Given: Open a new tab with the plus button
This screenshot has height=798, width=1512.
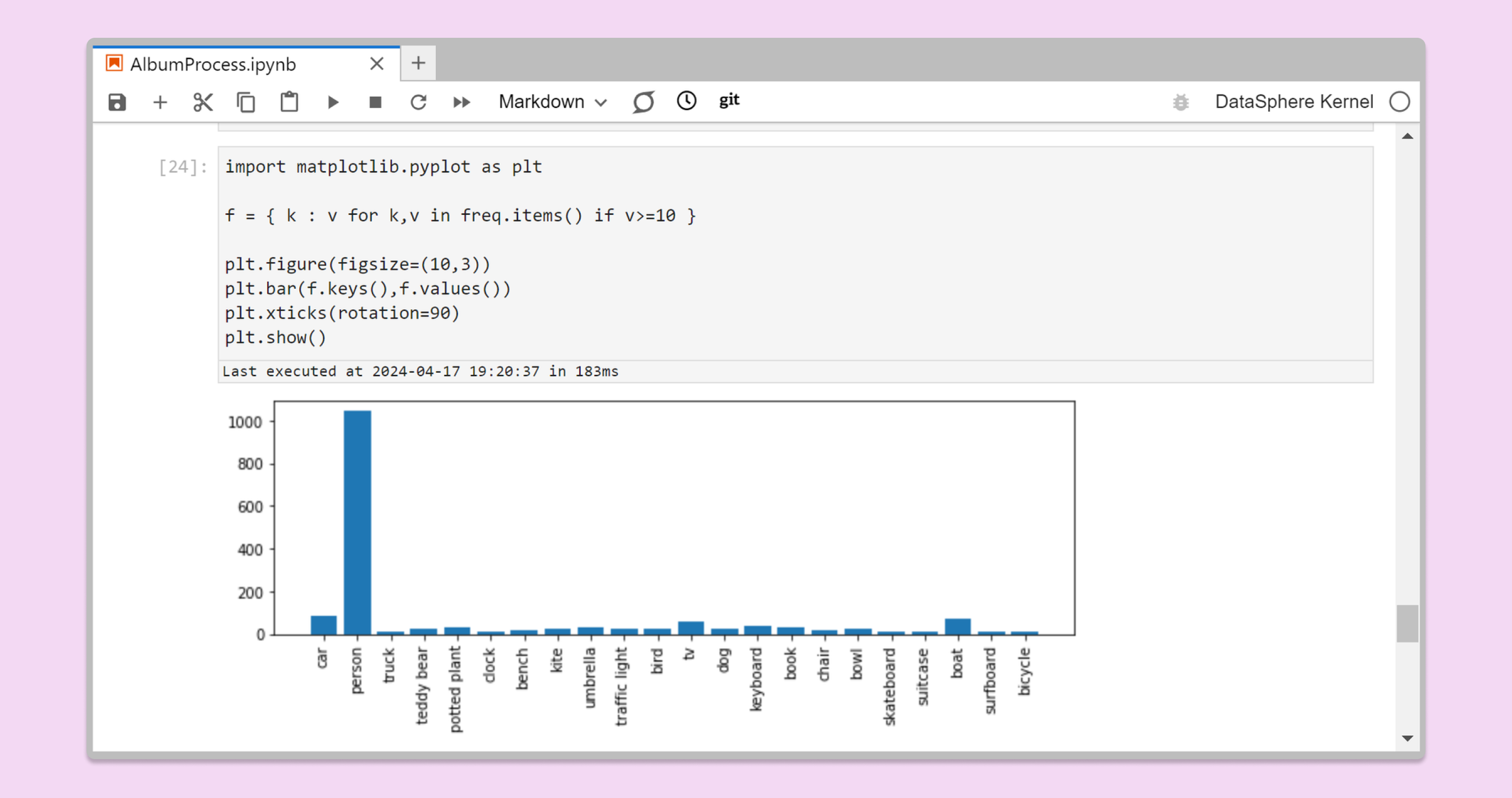Looking at the screenshot, I should click(418, 63).
